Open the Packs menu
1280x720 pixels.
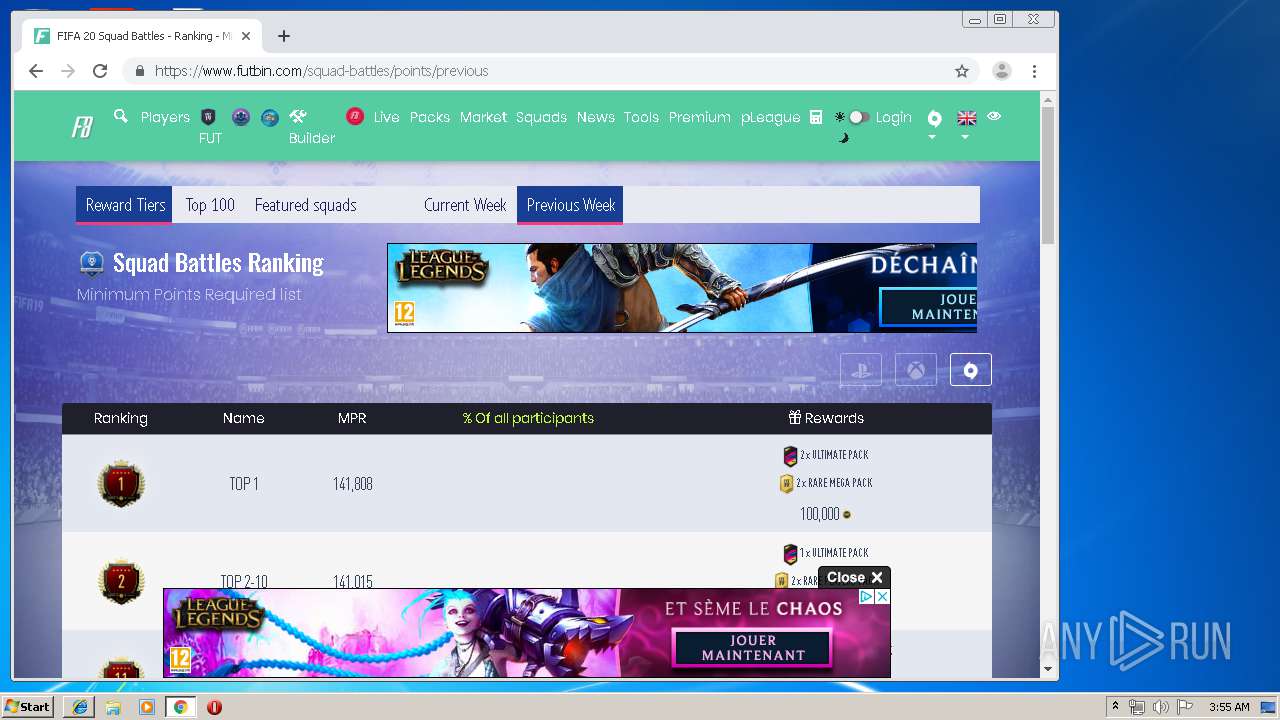pos(430,117)
